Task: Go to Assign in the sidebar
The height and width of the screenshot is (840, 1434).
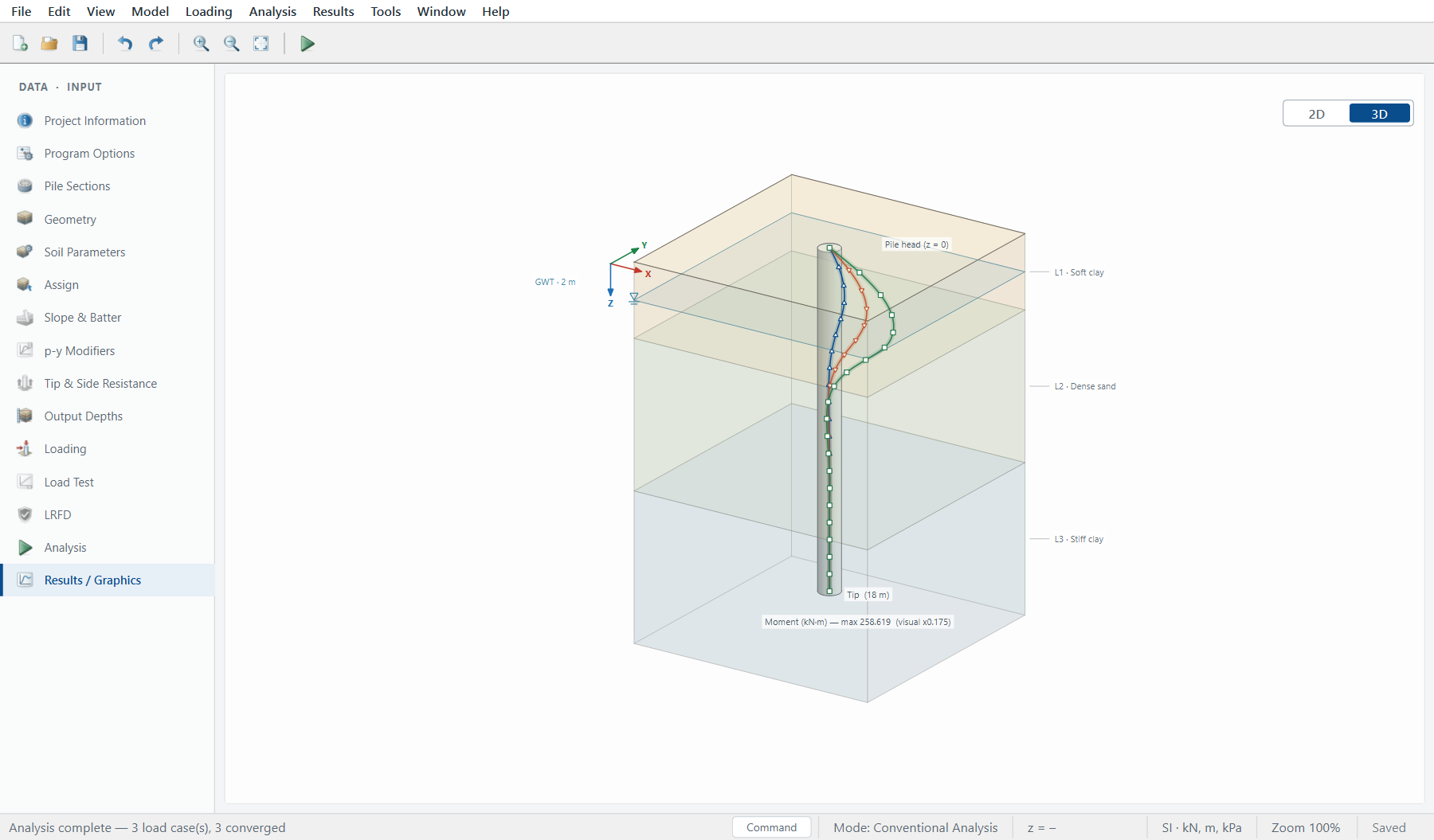Action: coord(108,285)
